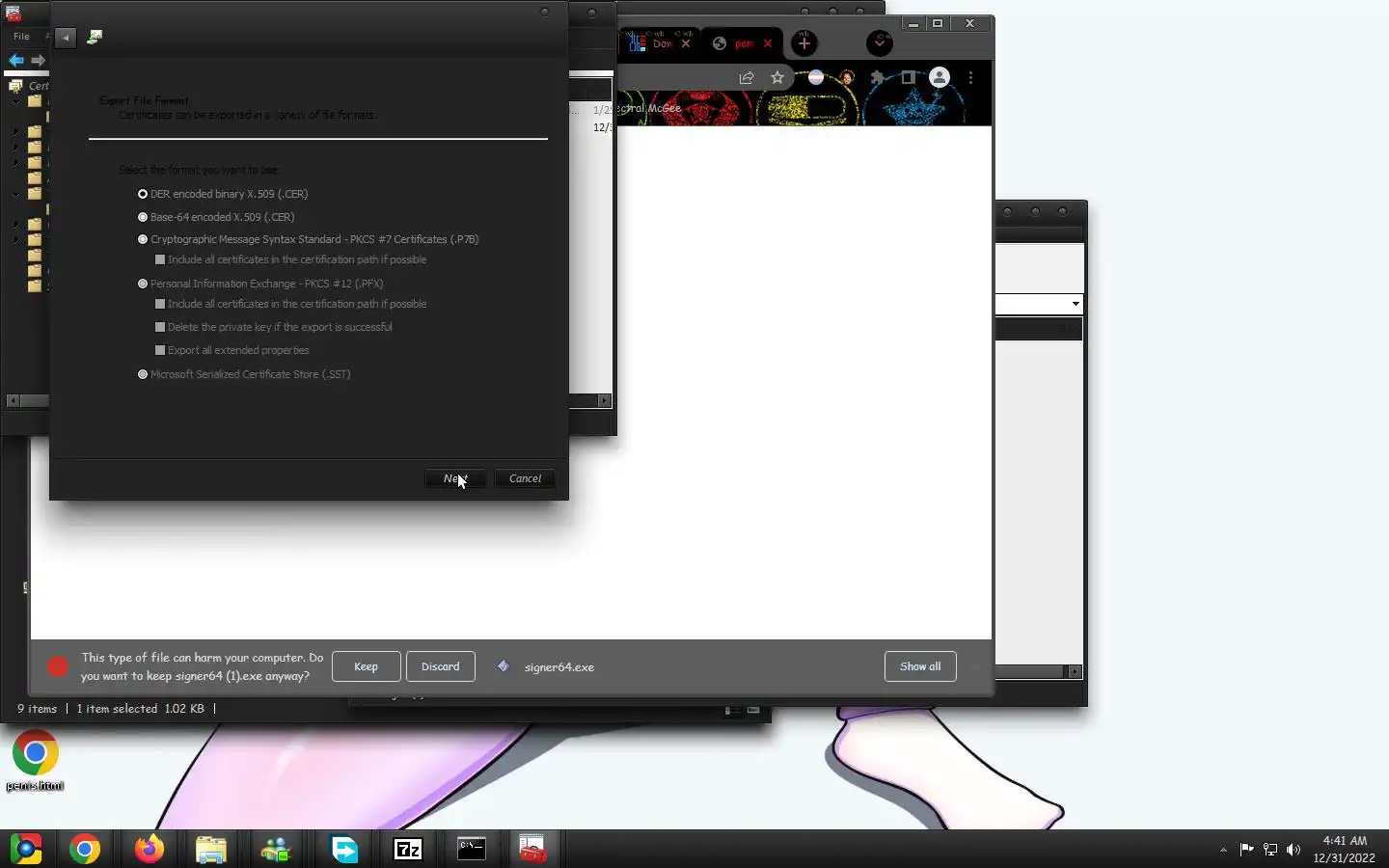
Task: Click the forward arrow in certificate manager toolbar
Action: pyautogui.click(x=38, y=60)
